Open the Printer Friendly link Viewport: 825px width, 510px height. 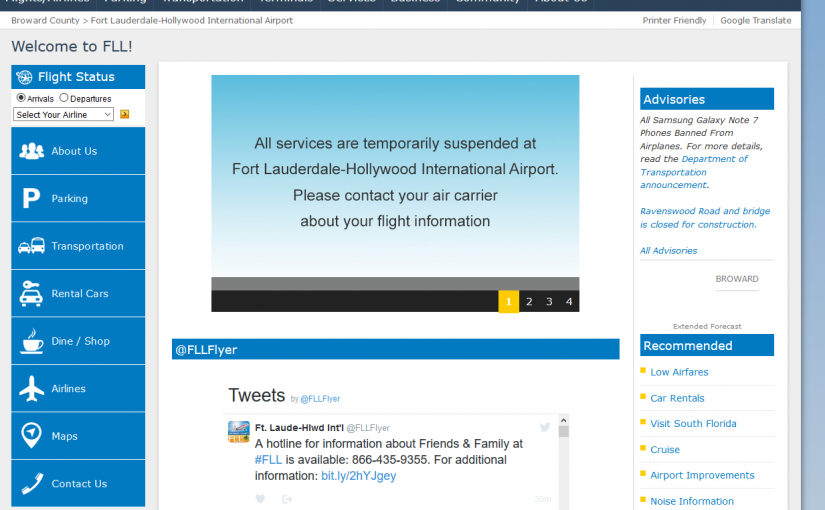point(674,20)
